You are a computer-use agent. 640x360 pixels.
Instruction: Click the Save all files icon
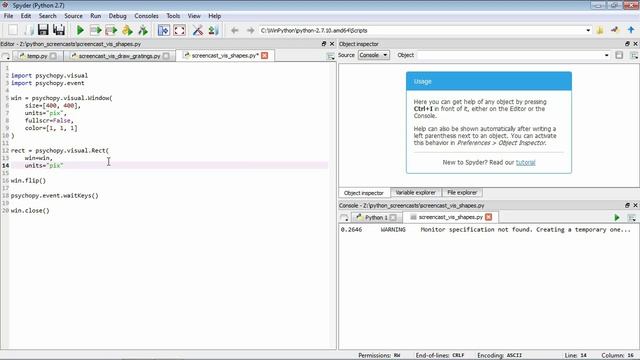tap(59, 30)
